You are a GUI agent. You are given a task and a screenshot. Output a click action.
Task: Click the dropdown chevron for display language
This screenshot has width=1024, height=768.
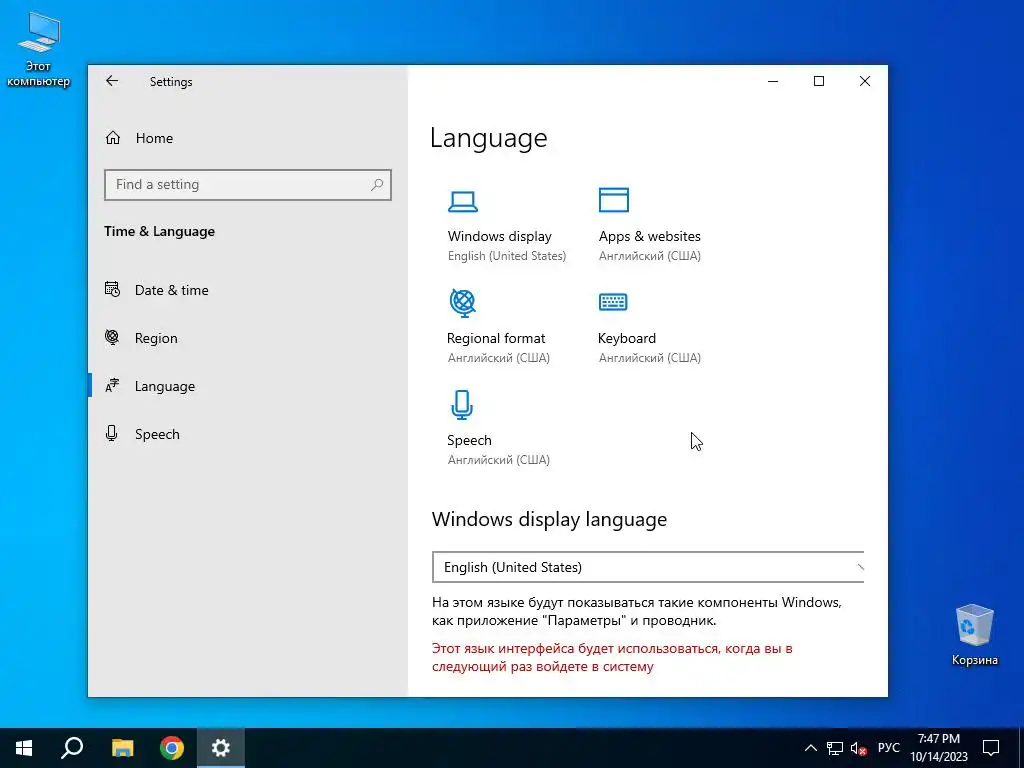[x=859, y=568]
